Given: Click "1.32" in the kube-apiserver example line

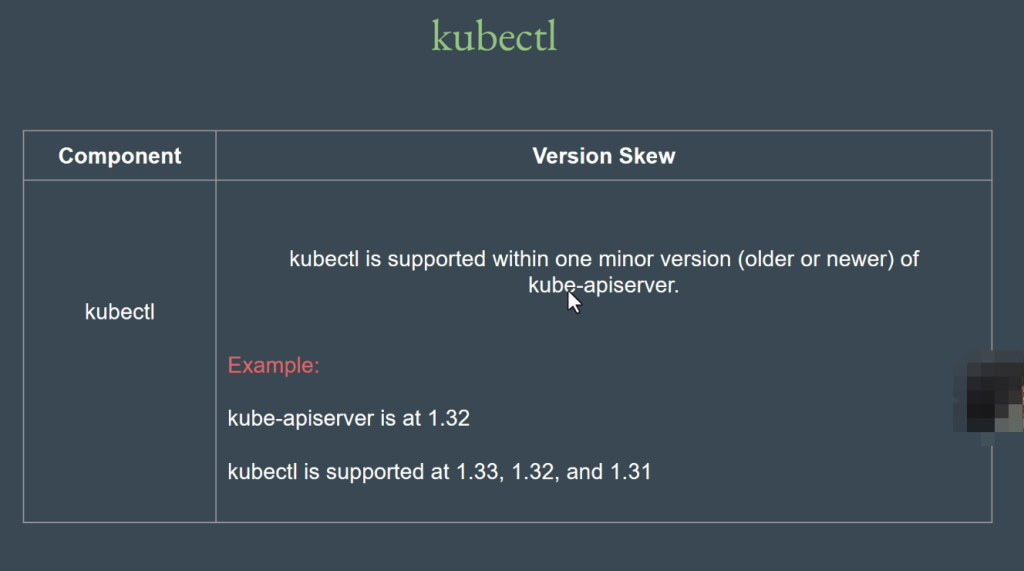Looking at the screenshot, I should point(449,418).
